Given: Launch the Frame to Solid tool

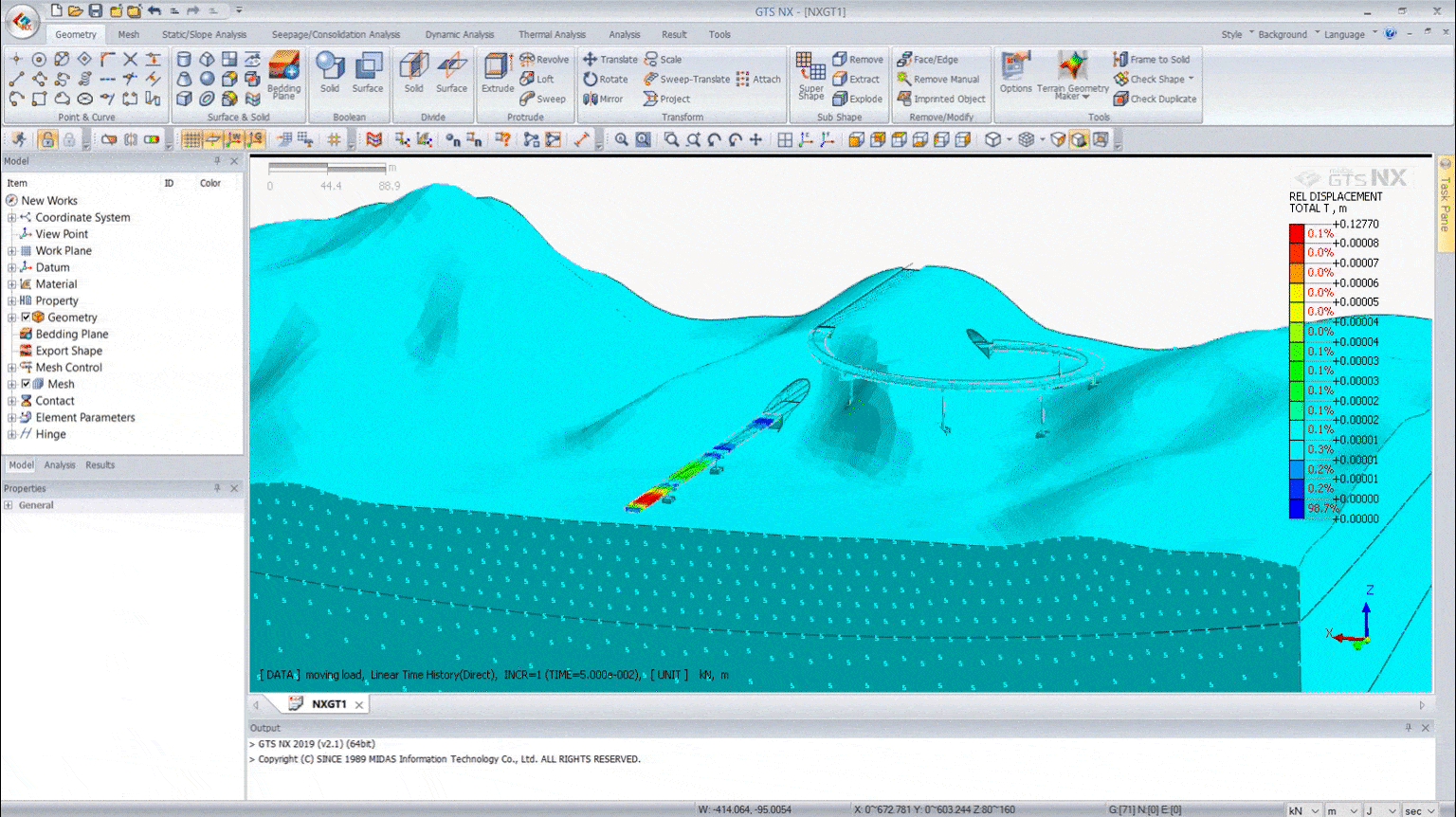Looking at the screenshot, I should (1151, 59).
